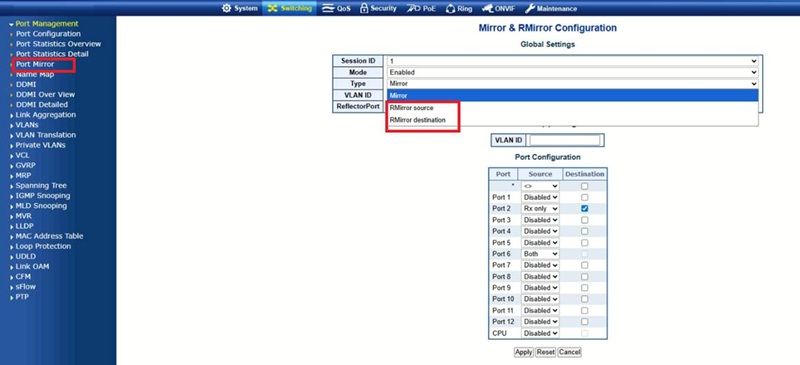This screenshot has width=800, height=365.
Task: Check the Port 1 Destination checkbox
Action: click(x=585, y=197)
